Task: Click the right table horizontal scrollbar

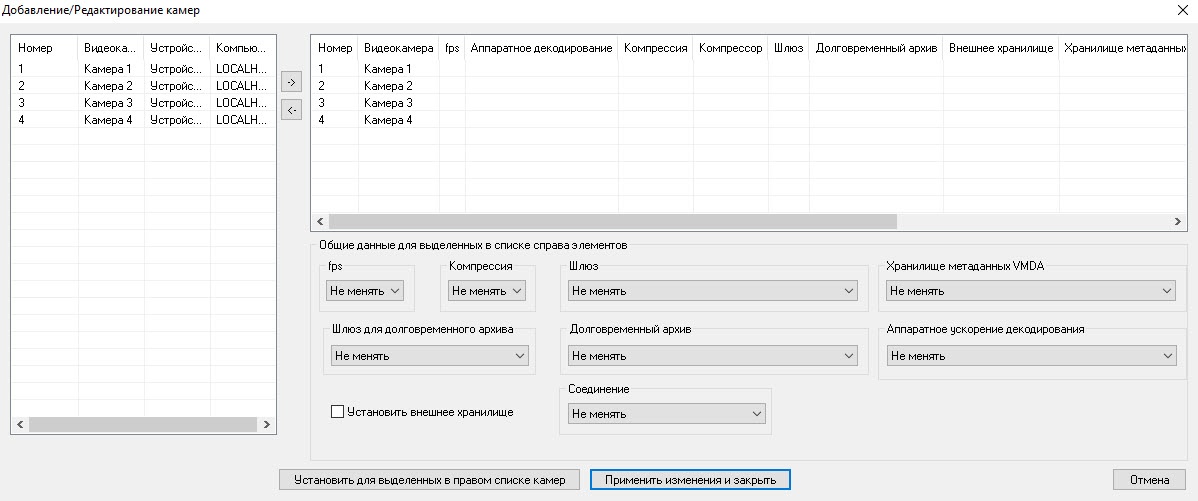Action: [612, 221]
